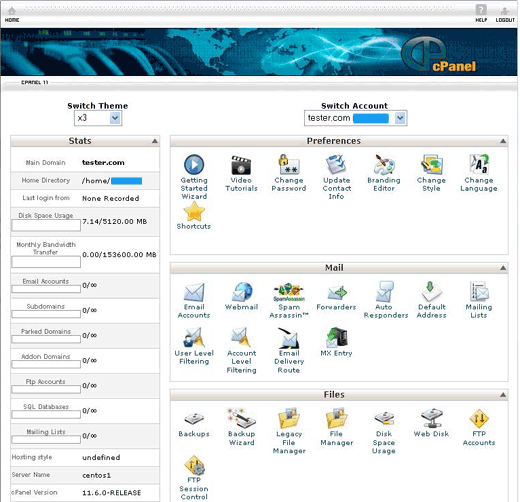Open Auto Responders
This screenshot has width=520, height=502.
click(x=386, y=300)
